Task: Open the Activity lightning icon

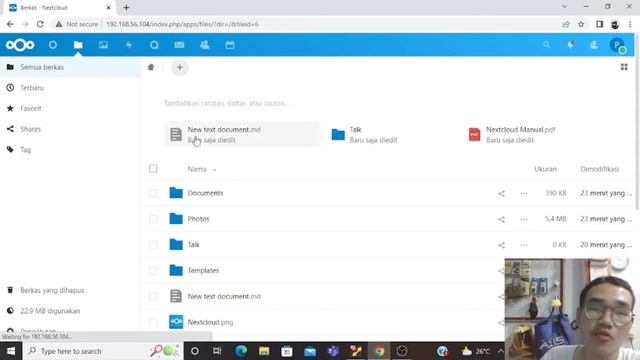Action: tap(129, 45)
